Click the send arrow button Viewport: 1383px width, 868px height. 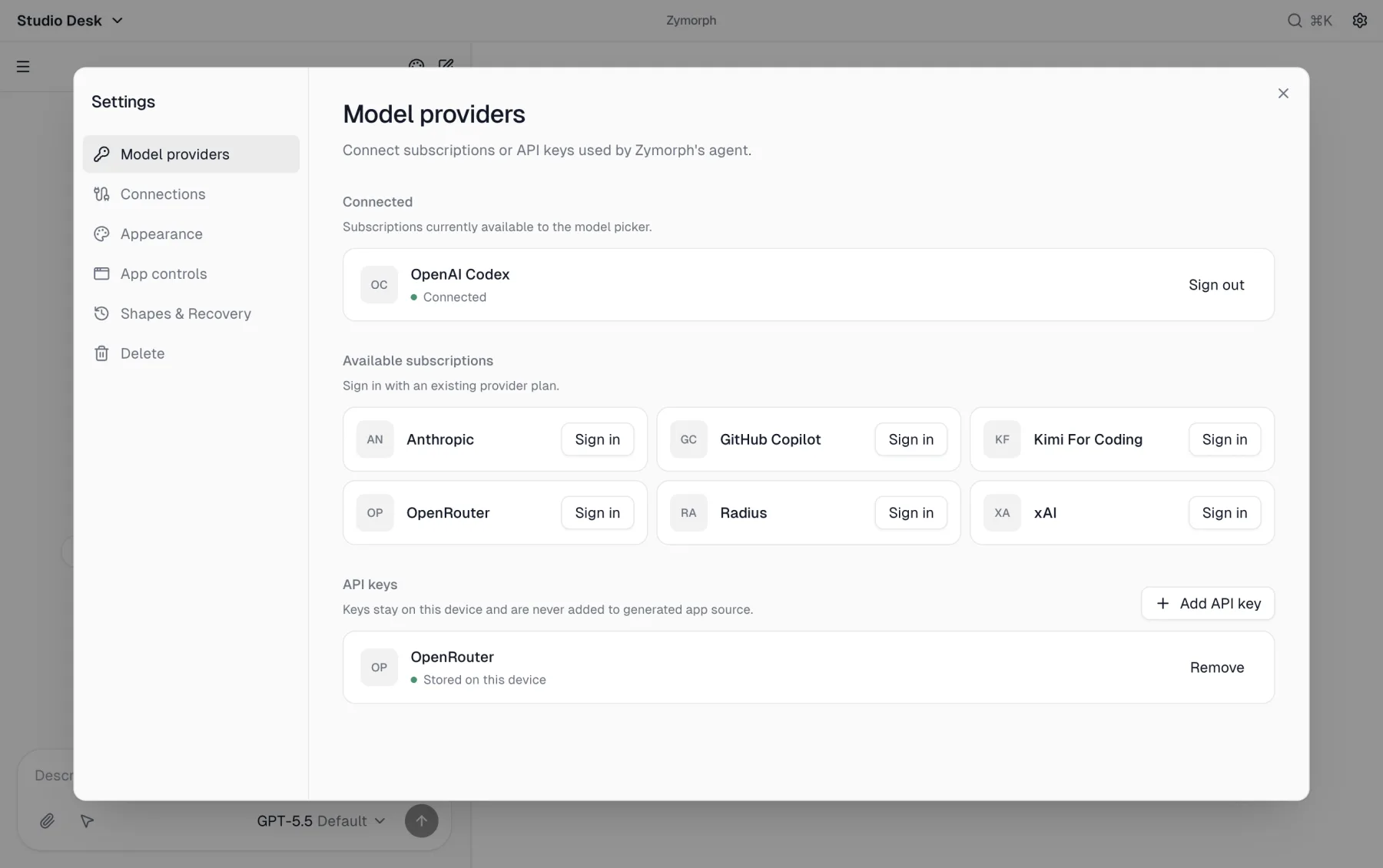pos(421,821)
